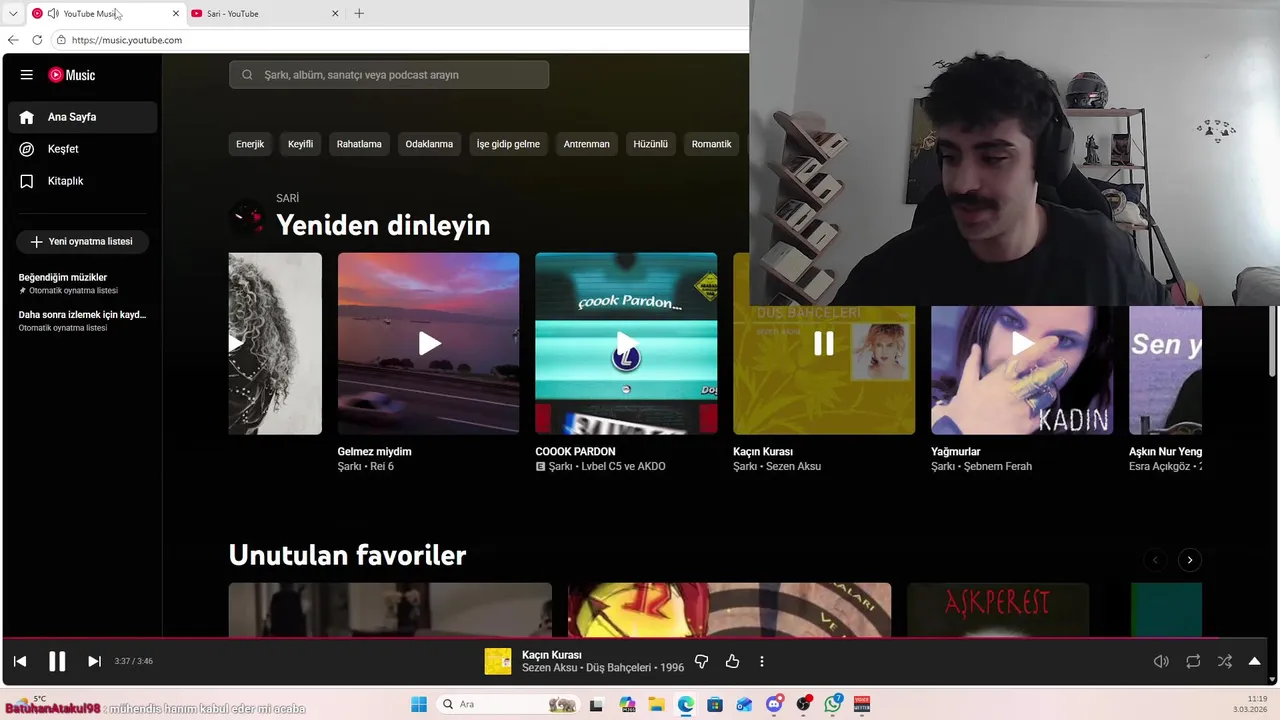Play Yağmurlar thumbnail
This screenshot has width=1280, height=720.
1022,343
